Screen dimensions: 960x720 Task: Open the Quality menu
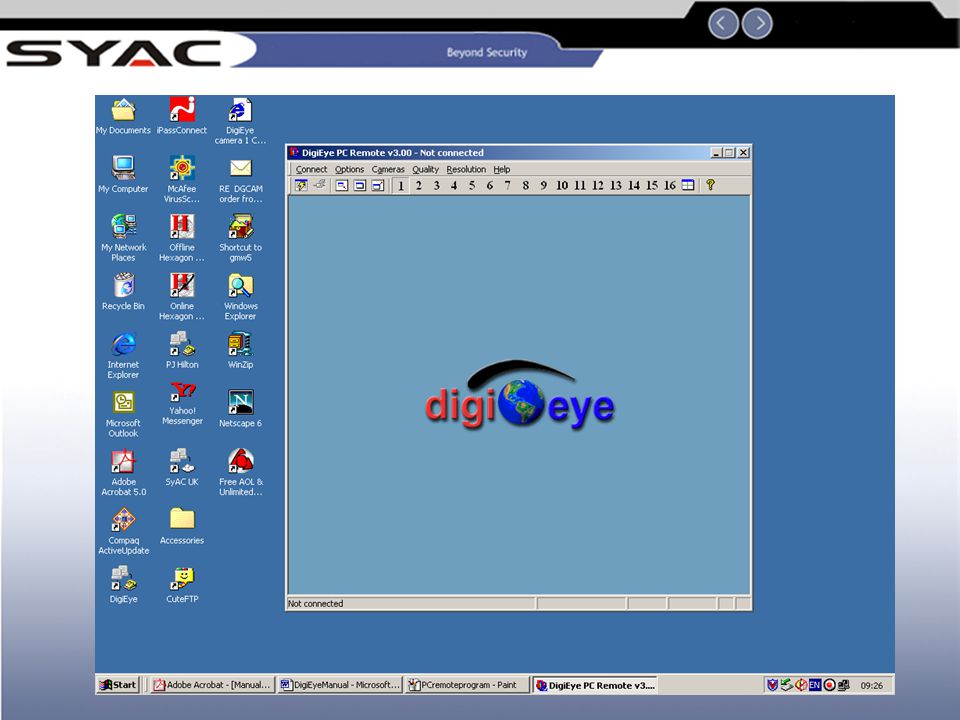pos(425,170)
